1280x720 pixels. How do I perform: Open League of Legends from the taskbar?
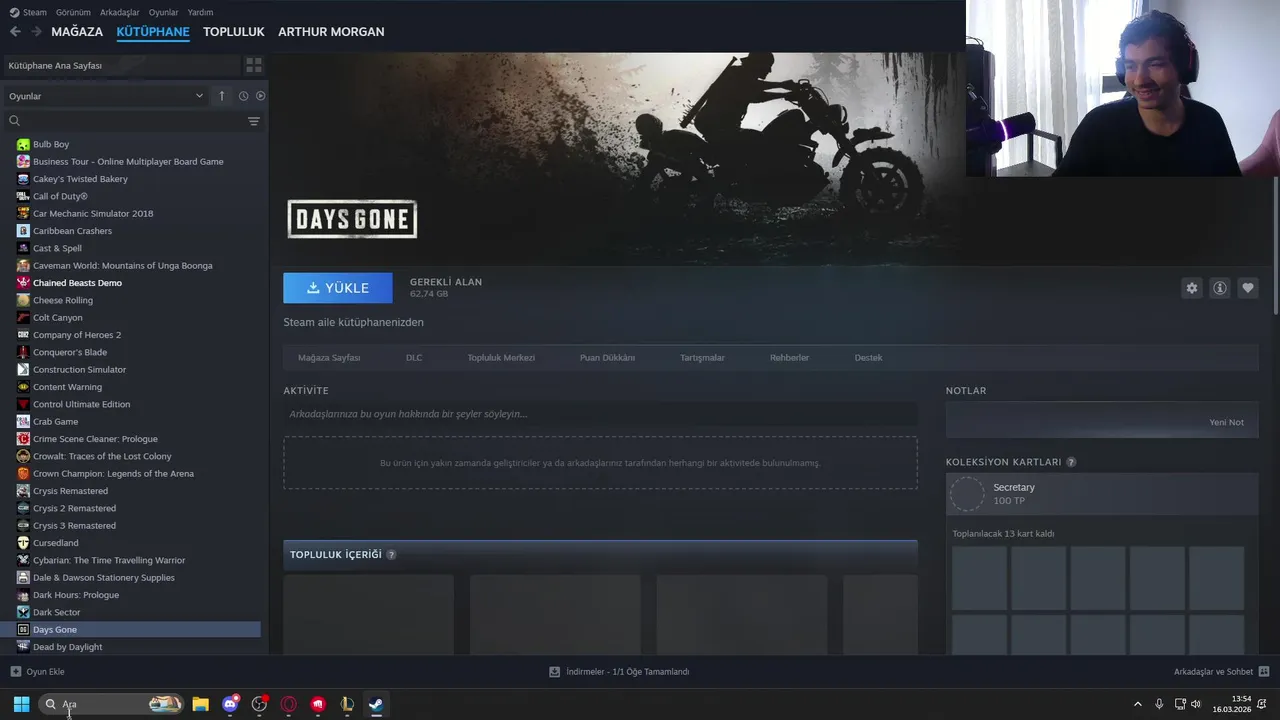pyautogui.click(x=347, y=704)
